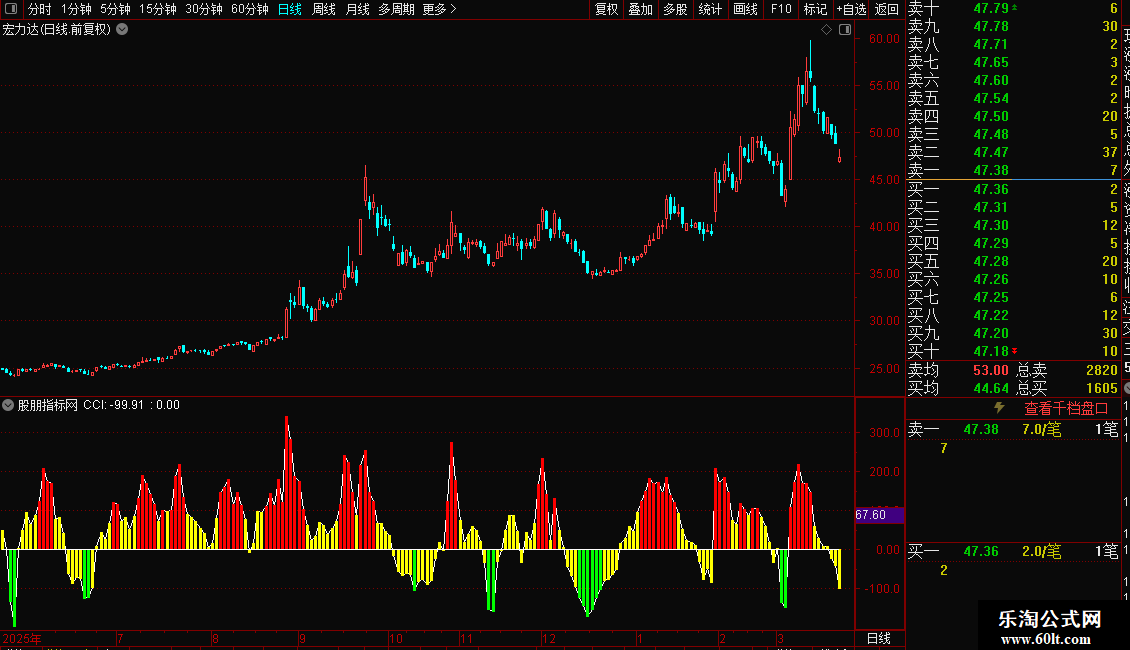Click the 300.0 level on CCI axis
Screen dimensions: 1130x650
click(x=884, y=432)
